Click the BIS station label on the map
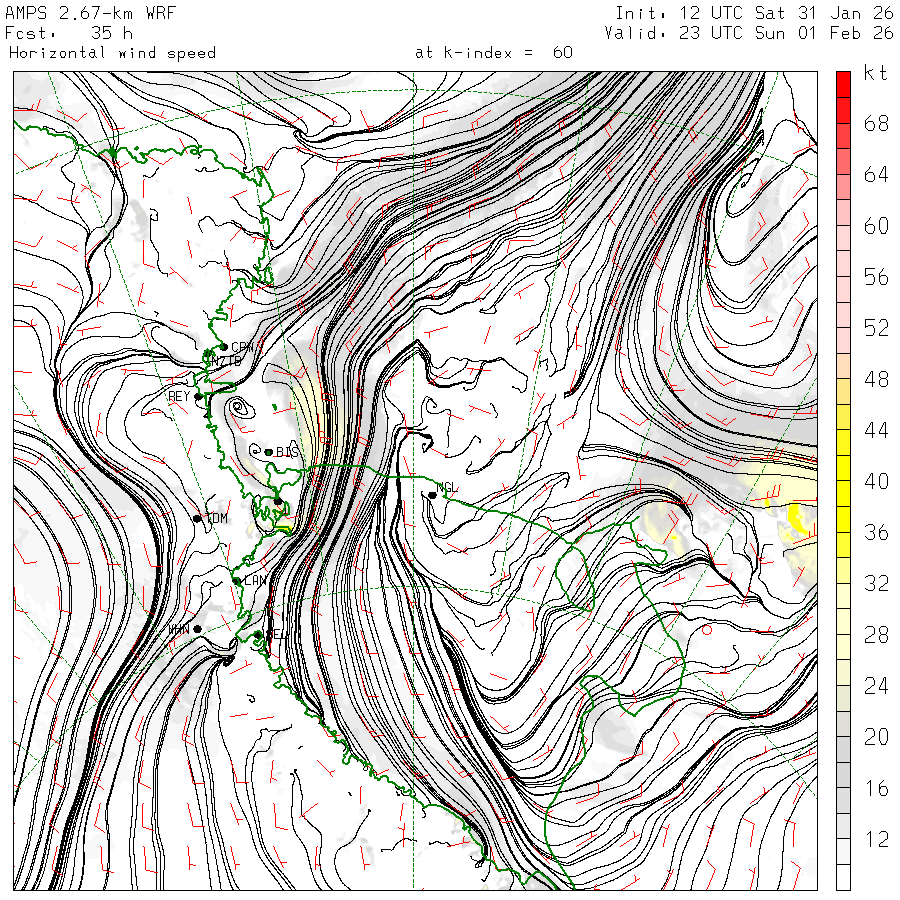Viewport: 900px width, 900px height. point(287,452)
